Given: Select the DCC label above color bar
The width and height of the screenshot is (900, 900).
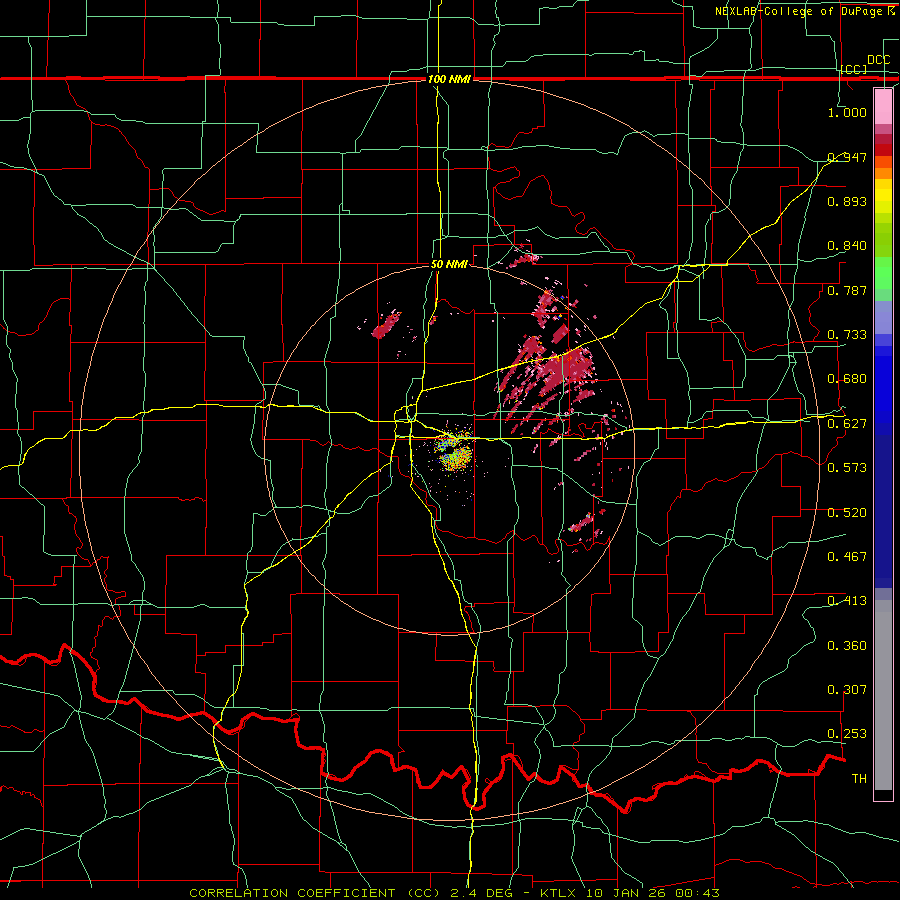Looking at the screenshot, I should click(878, 60).
